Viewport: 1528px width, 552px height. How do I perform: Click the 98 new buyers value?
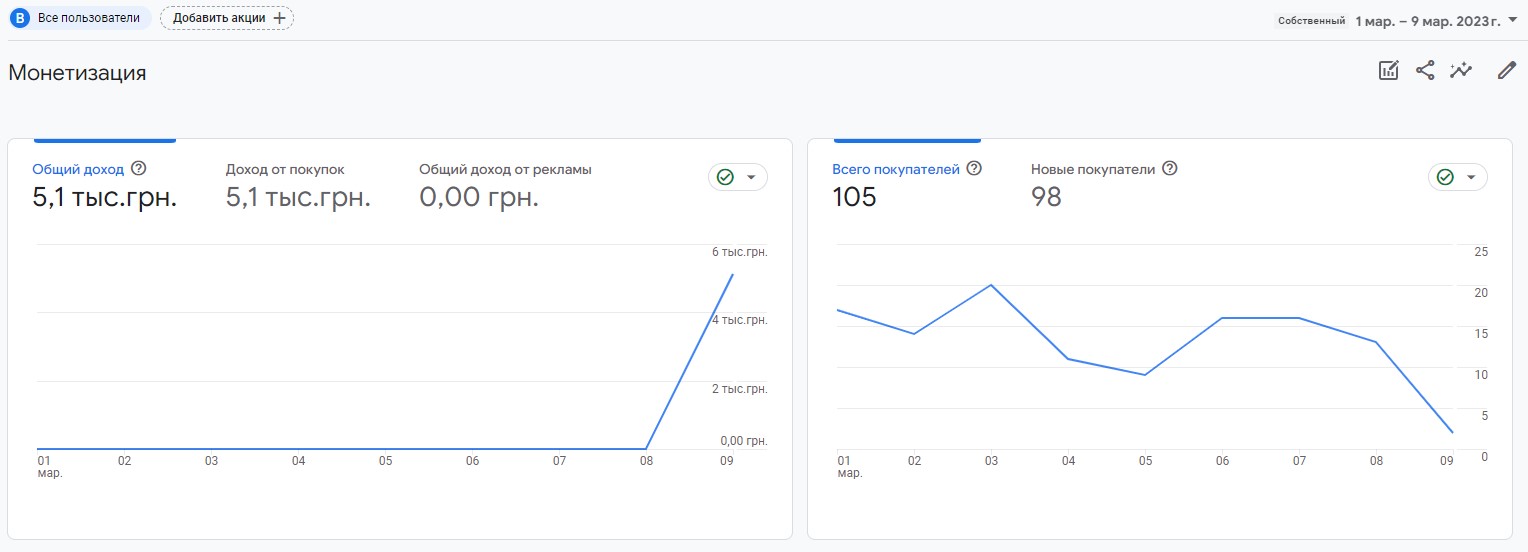(1046, 197)
